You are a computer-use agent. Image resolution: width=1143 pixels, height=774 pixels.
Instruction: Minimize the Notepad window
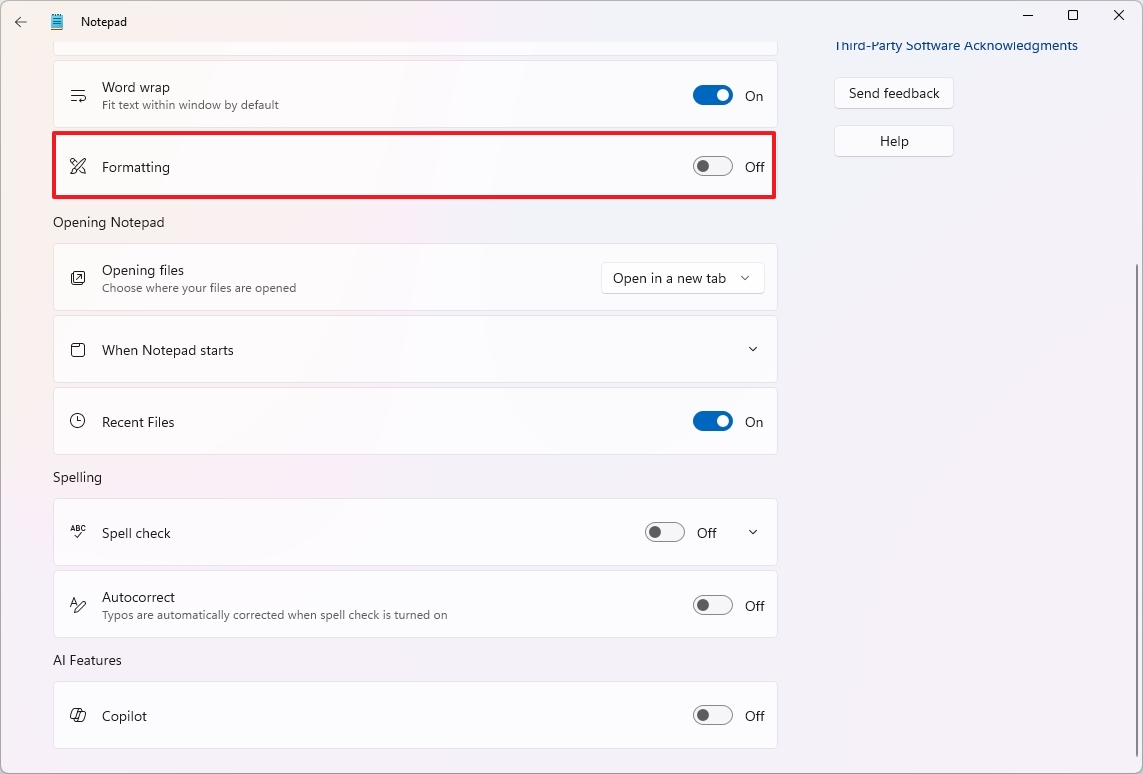(x=1028, y=15)
